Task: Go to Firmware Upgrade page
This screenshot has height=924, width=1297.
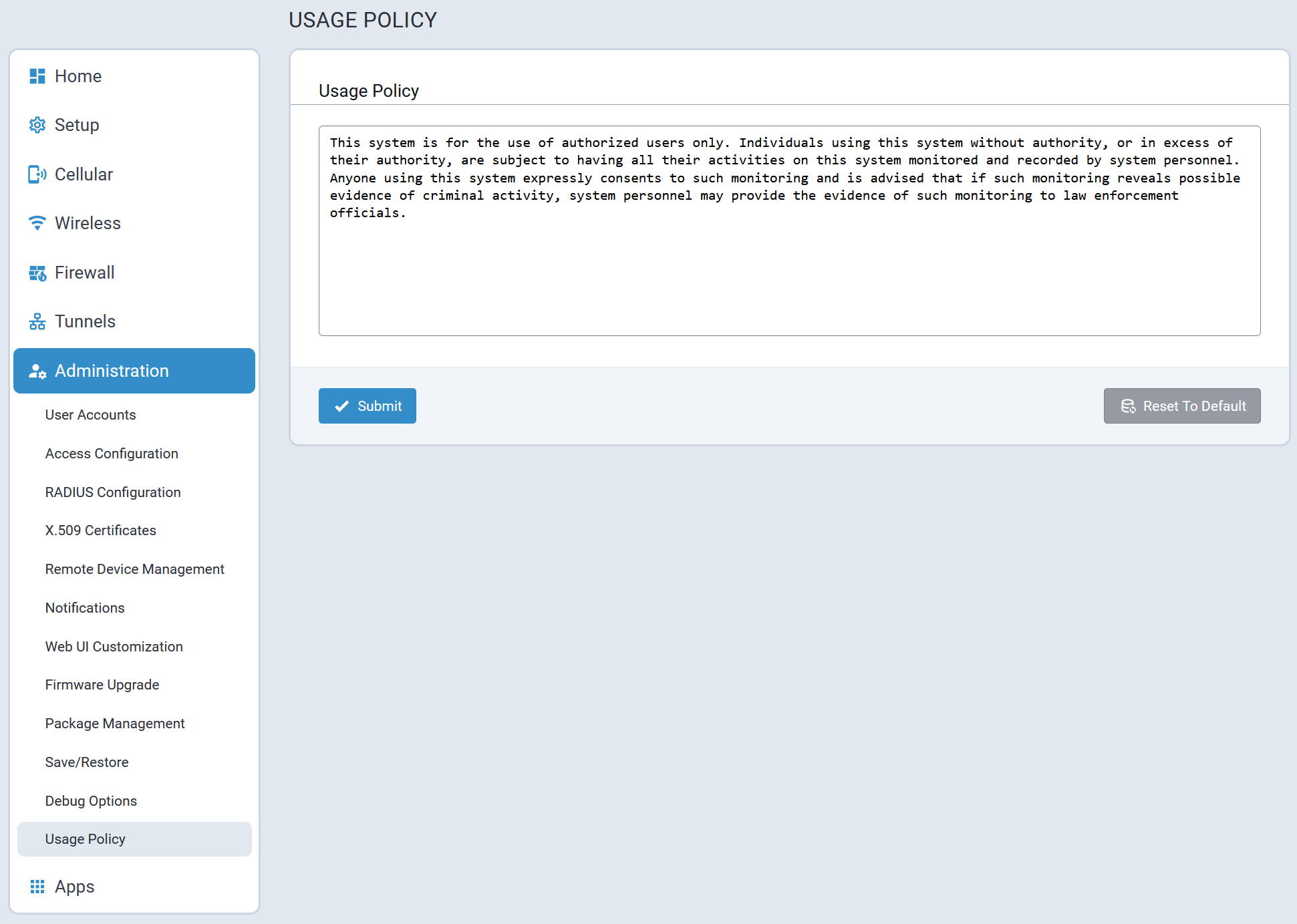Action: [x=102, y=685]
